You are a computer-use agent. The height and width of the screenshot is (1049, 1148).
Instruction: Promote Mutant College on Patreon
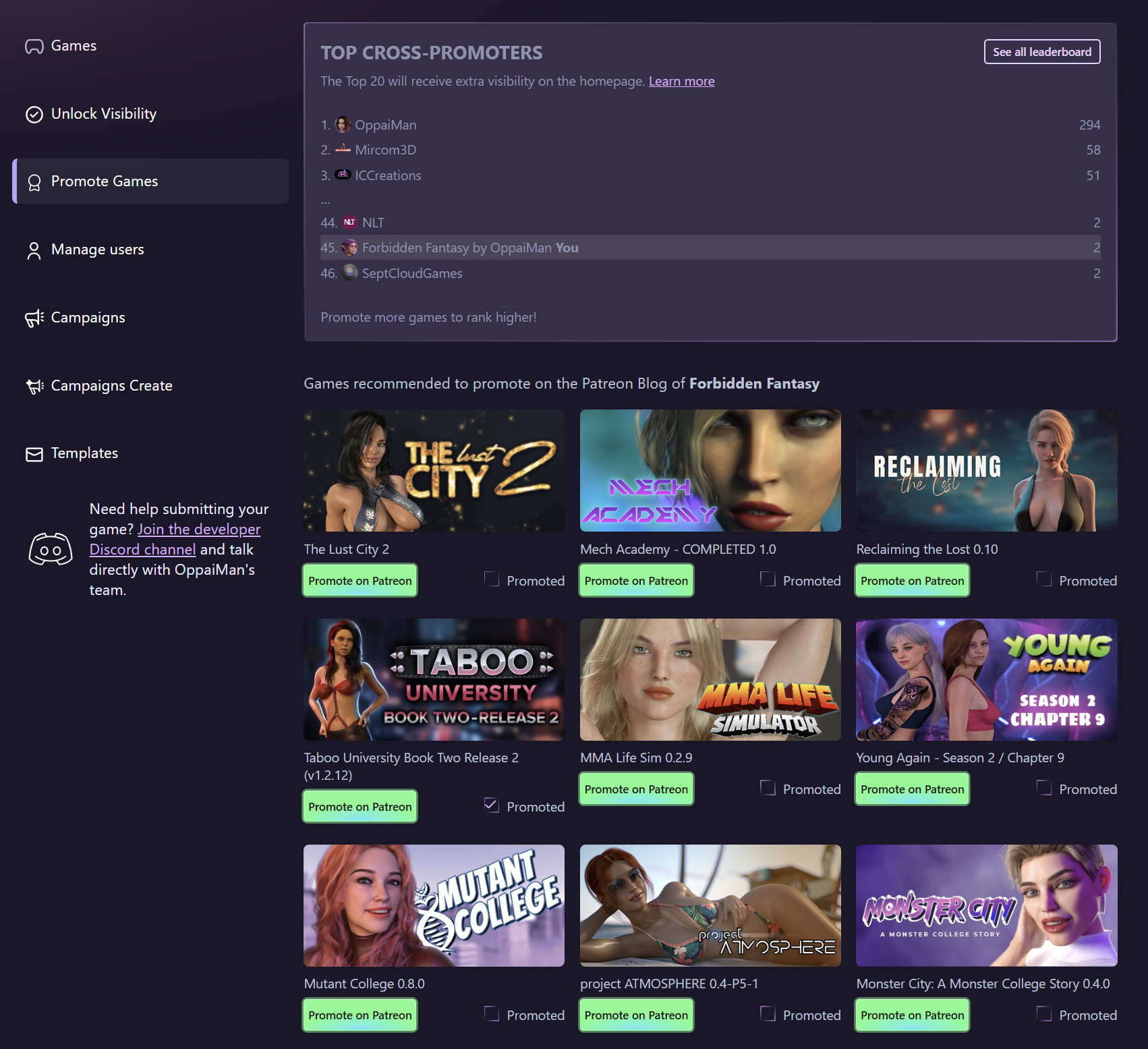coord(360,1015)
